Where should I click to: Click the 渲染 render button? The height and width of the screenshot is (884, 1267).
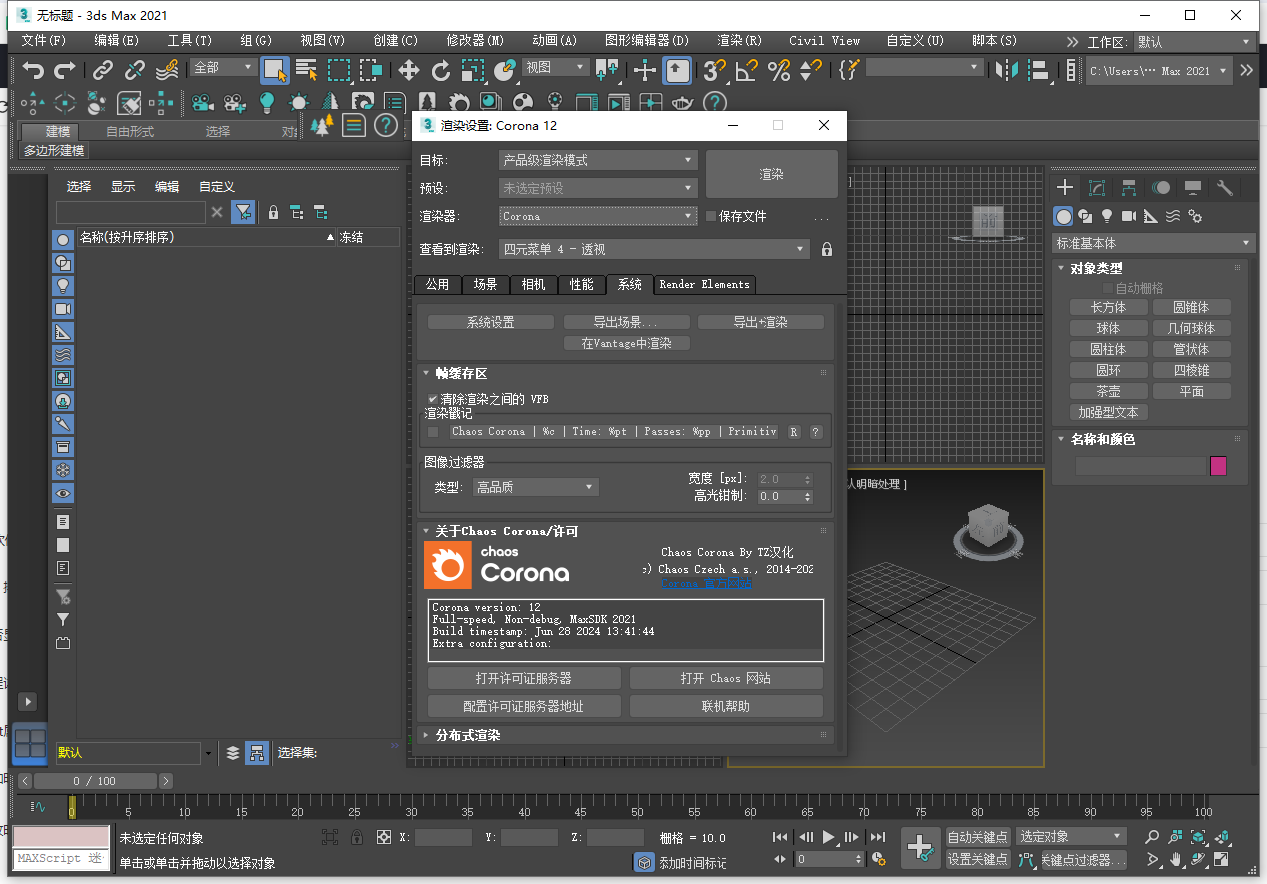tap(771, 174)
